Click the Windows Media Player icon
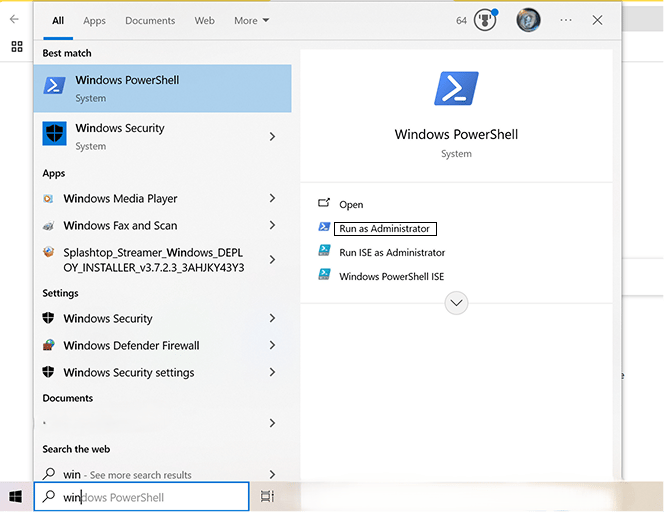The image size is (664, 512). (x=48, y=199)
